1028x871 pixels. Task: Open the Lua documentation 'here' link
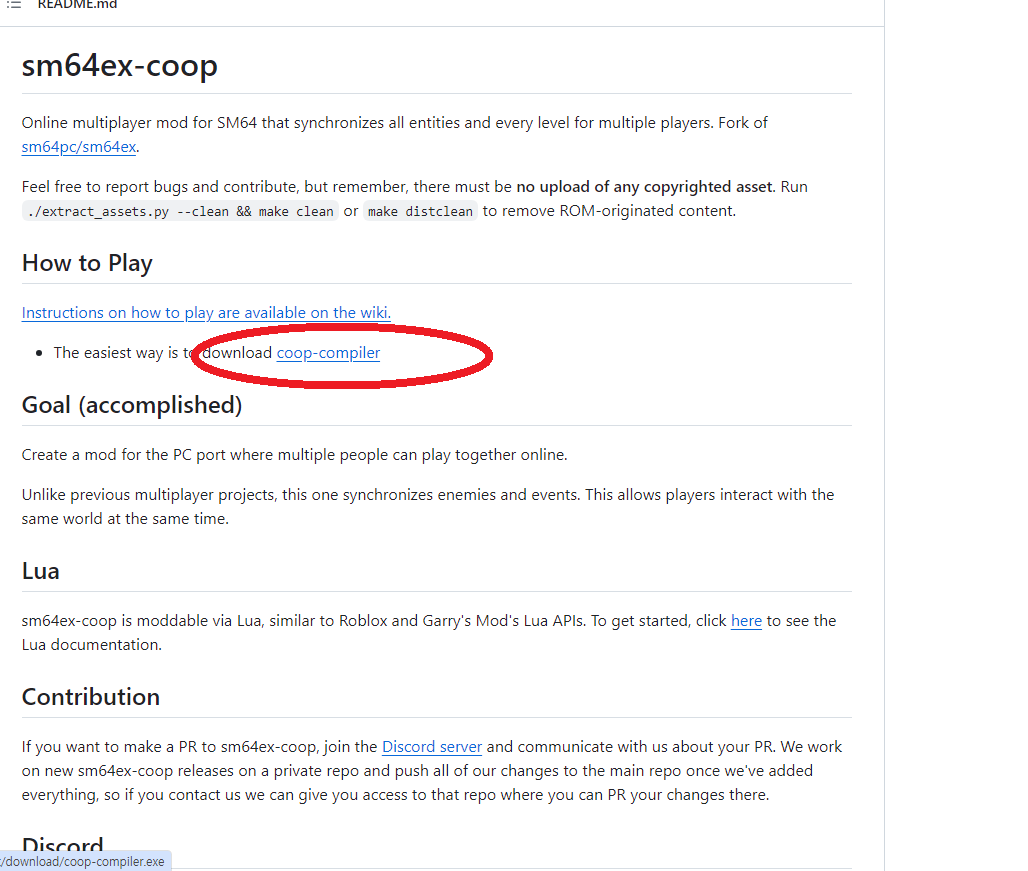point(746,621)
